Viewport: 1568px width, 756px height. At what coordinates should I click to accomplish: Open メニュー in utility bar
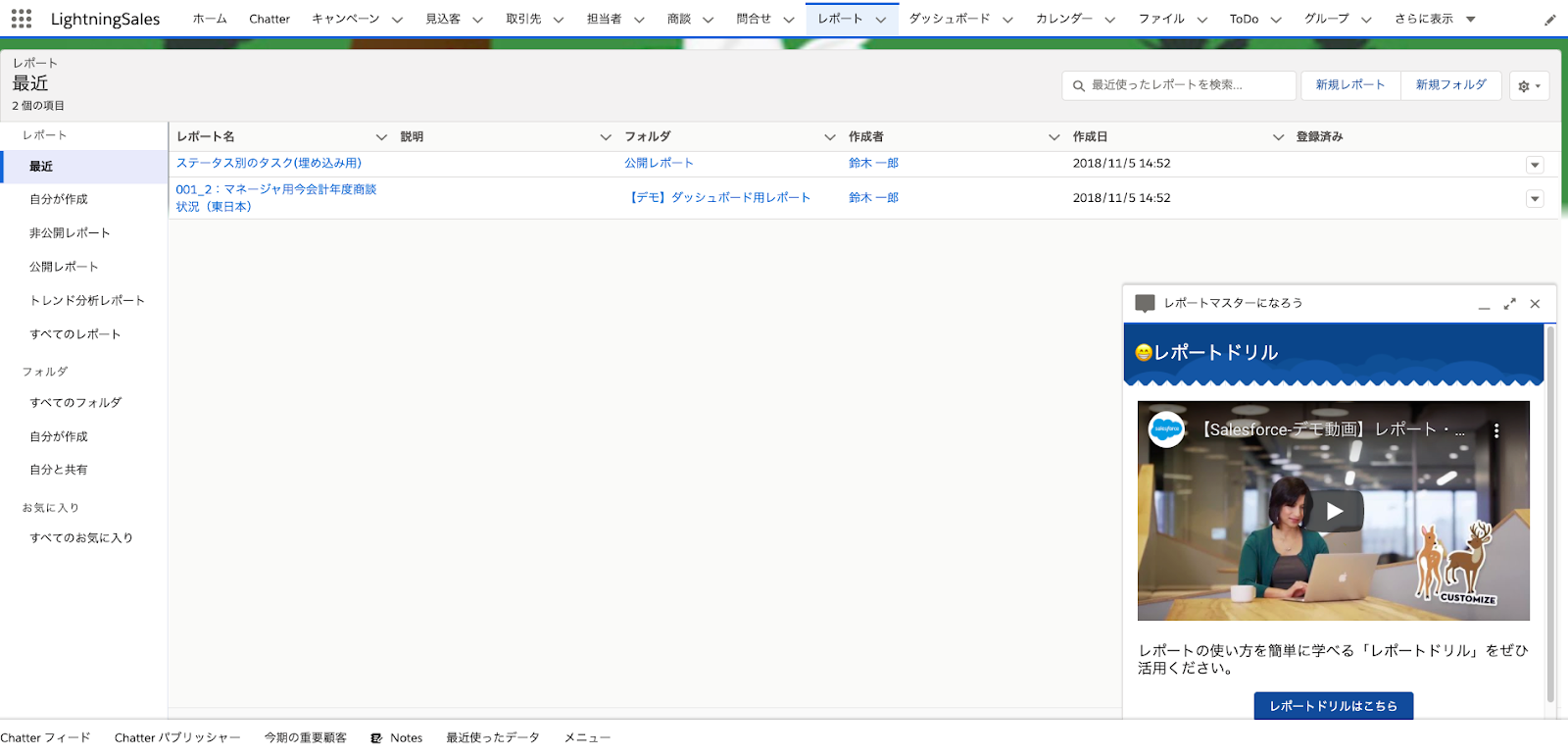click(587, 738)
